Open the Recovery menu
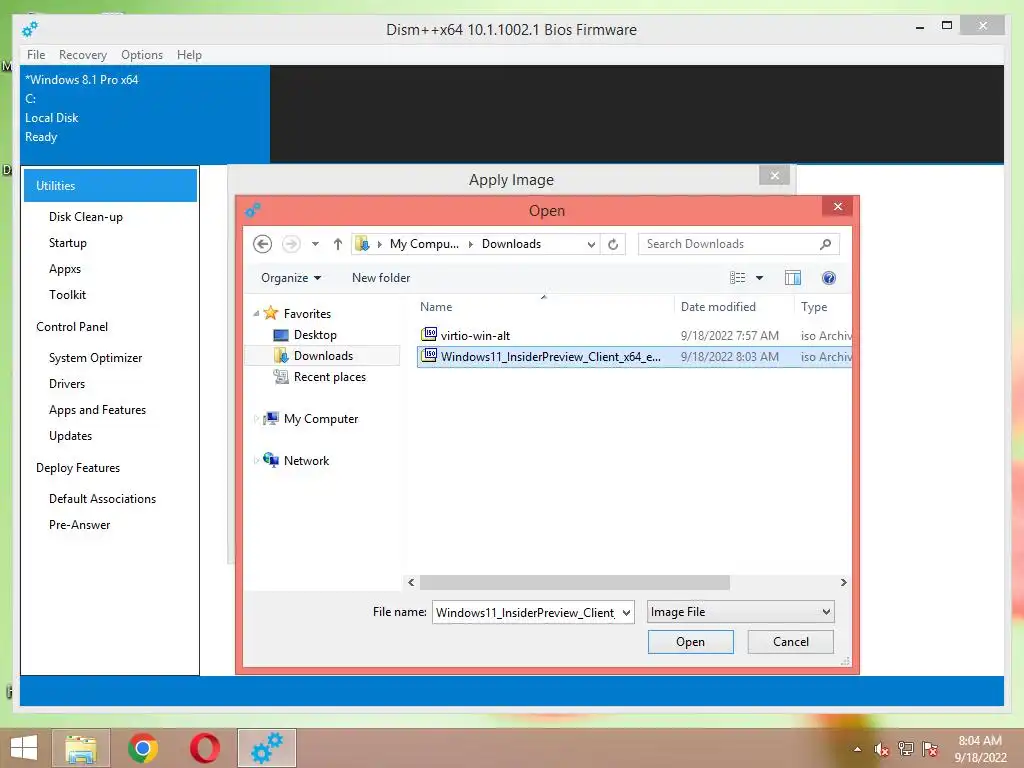 pos(83,55)
